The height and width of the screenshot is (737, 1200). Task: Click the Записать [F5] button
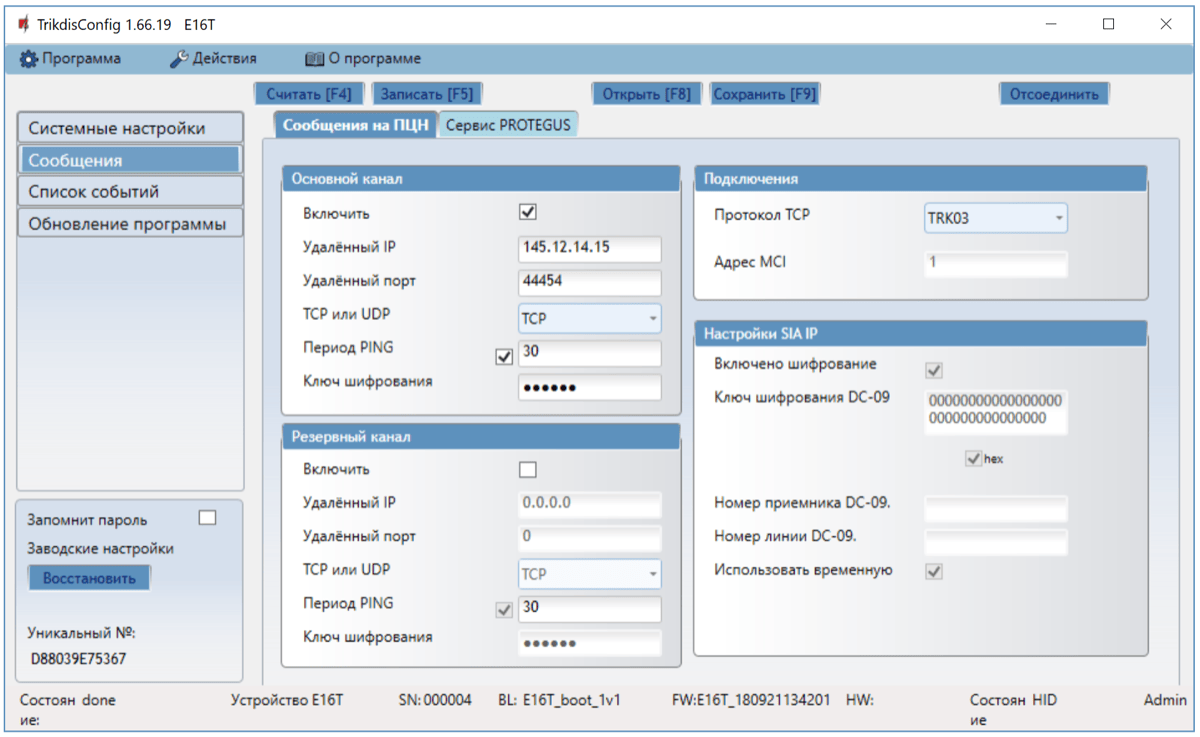(x=427, y=94)
